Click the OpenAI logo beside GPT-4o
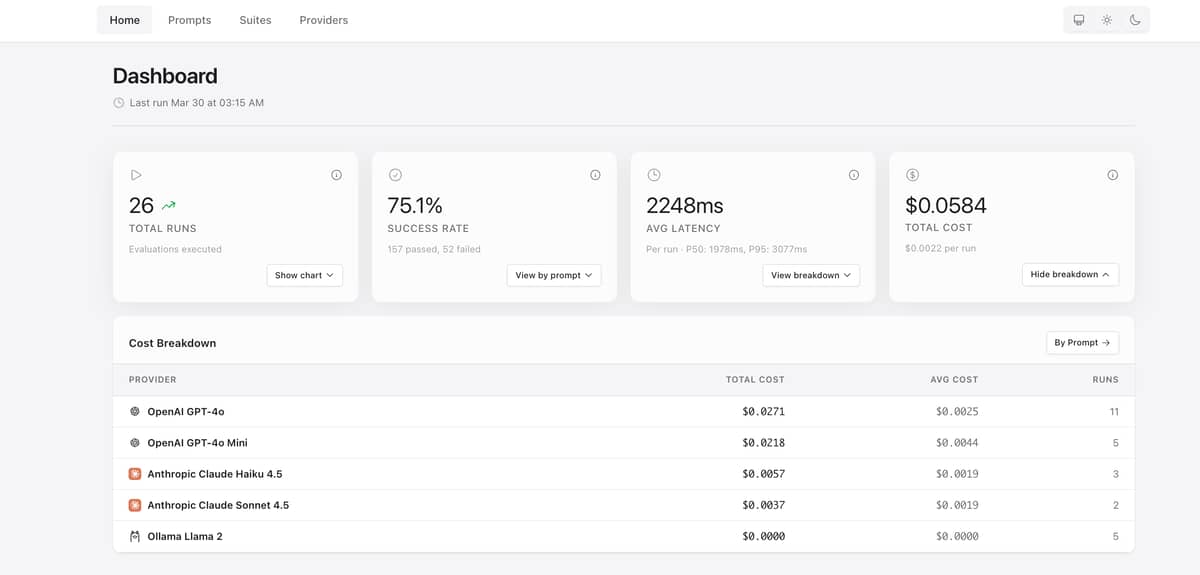Screen dimensions: 1200x575 point(135,411)
